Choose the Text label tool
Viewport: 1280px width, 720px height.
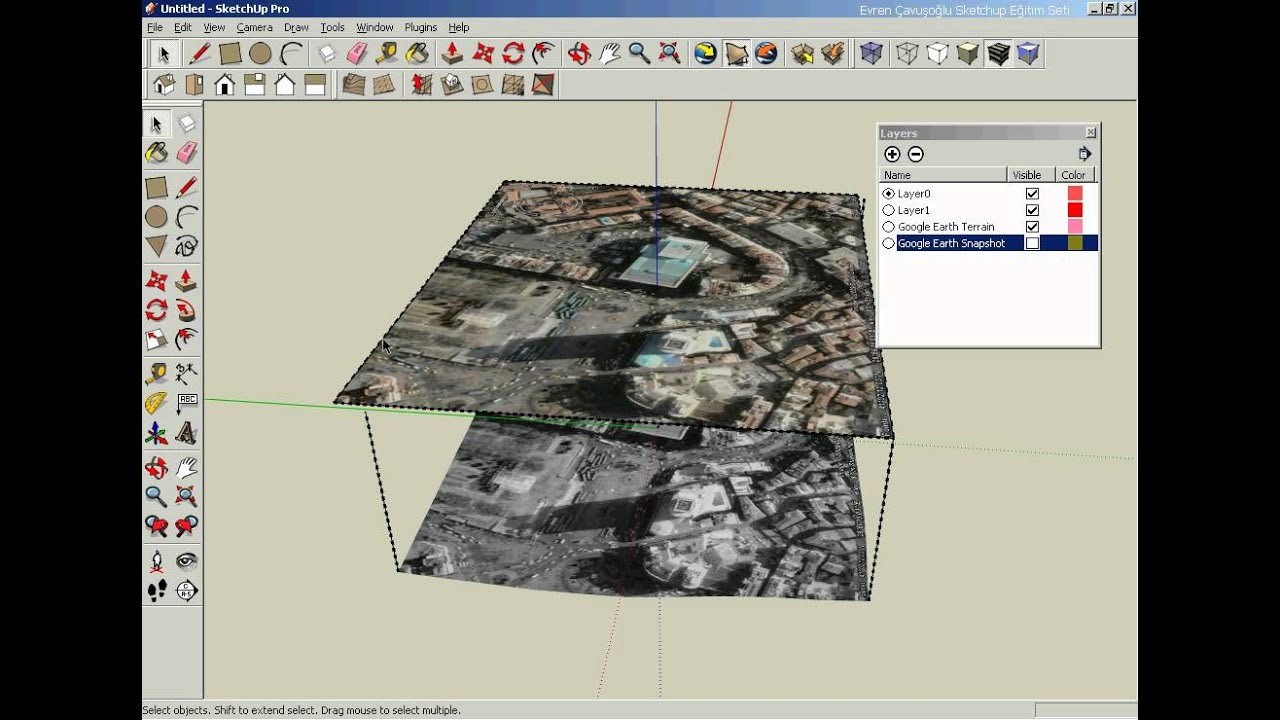[186, 404]
